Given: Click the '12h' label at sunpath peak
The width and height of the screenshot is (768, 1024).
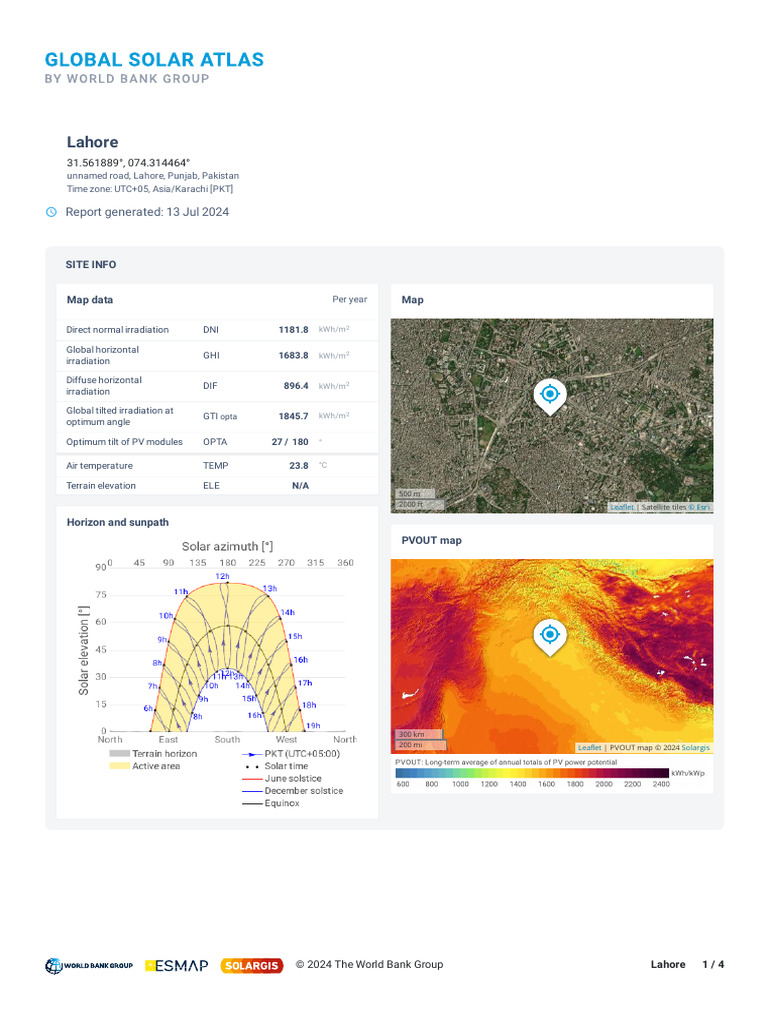Looking at the screenshot, I should coord(223,577).
